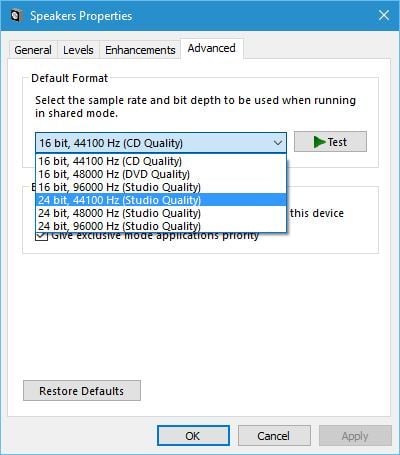Click the Default Format combo box field
The image size is (400, 455).
pyautogui.click(x=161, y=143)
